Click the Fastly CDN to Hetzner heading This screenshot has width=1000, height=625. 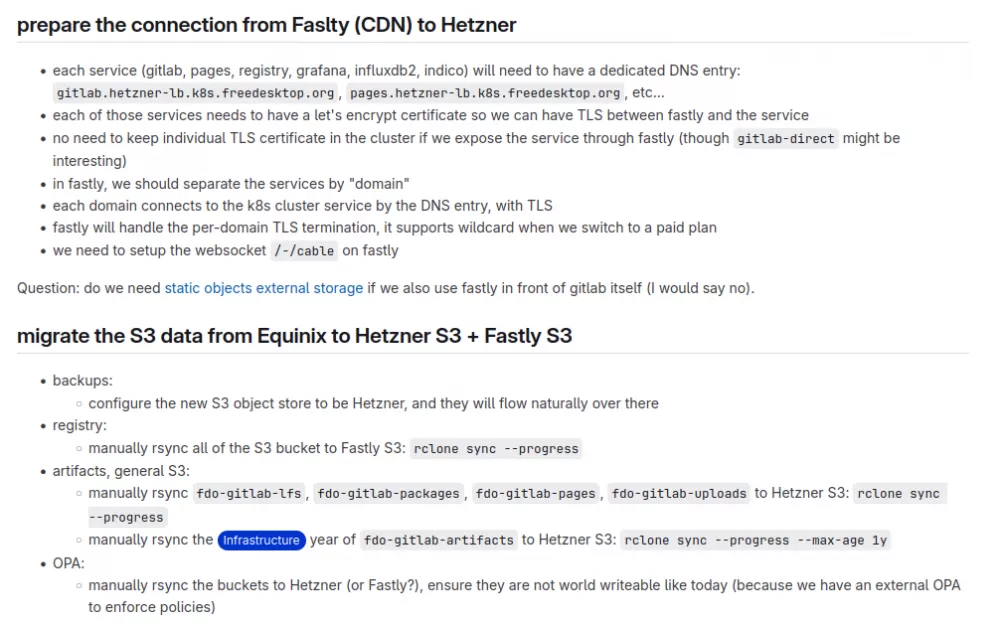[x=267, y=25]
